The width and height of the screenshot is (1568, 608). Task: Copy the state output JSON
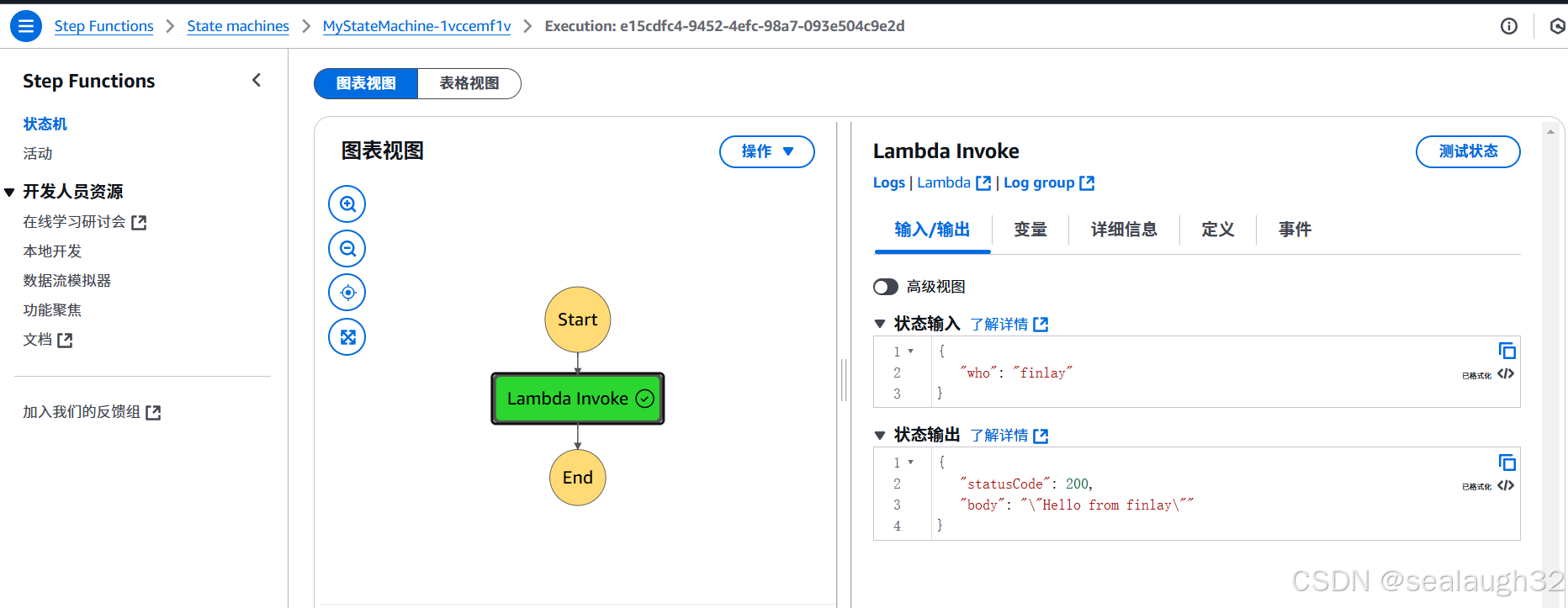(1507, 463)
